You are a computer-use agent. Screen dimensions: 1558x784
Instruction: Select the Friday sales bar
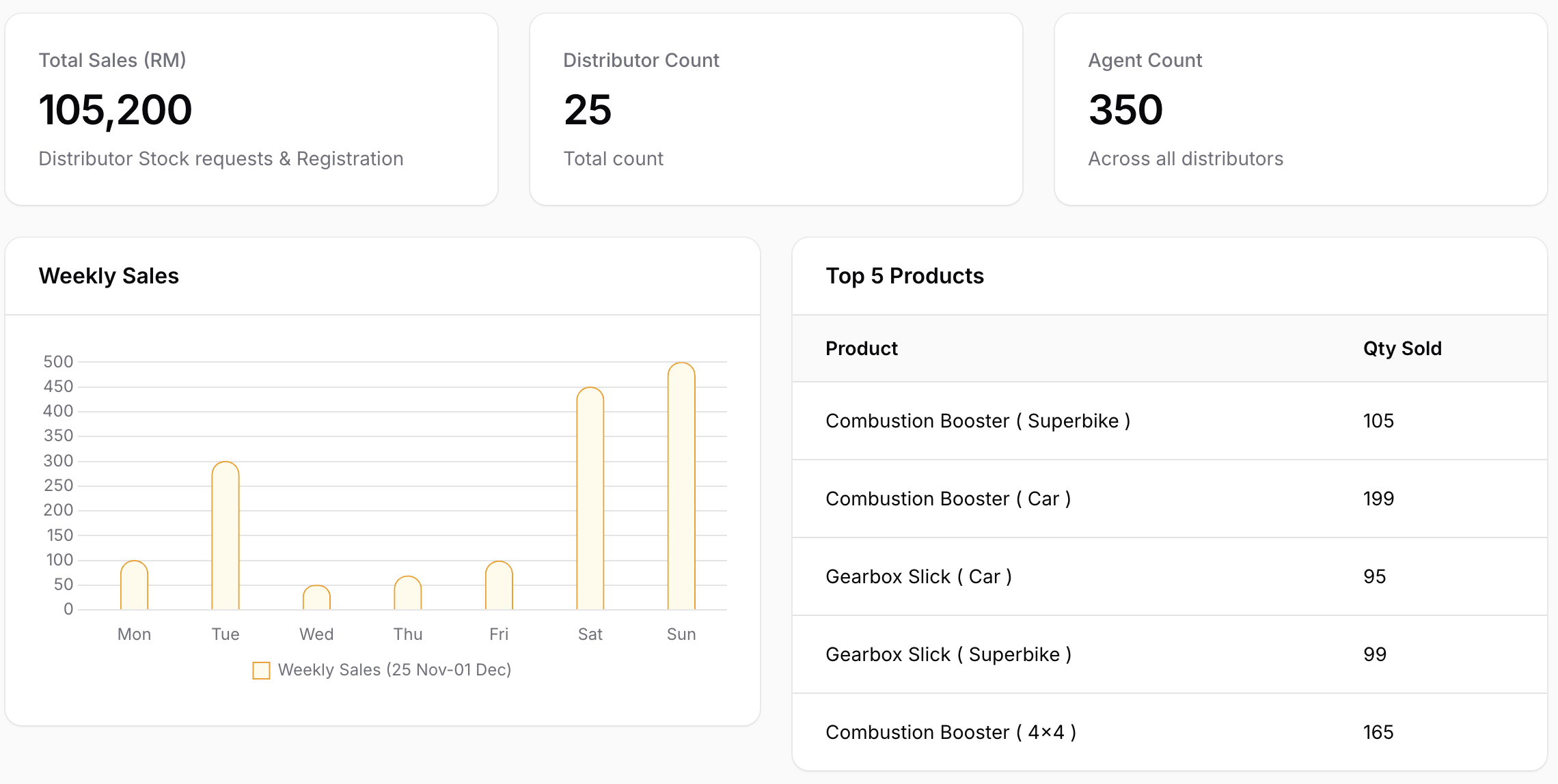[499, 585]
